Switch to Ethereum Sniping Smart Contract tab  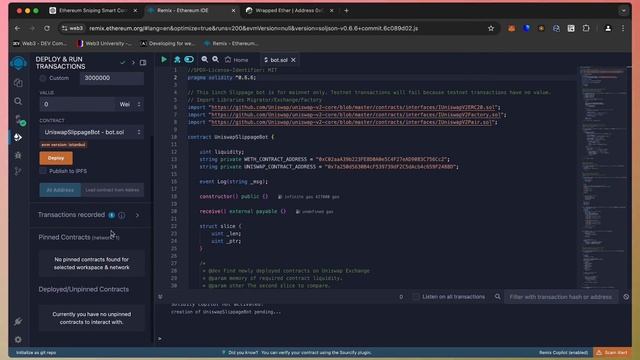(93, 11)
